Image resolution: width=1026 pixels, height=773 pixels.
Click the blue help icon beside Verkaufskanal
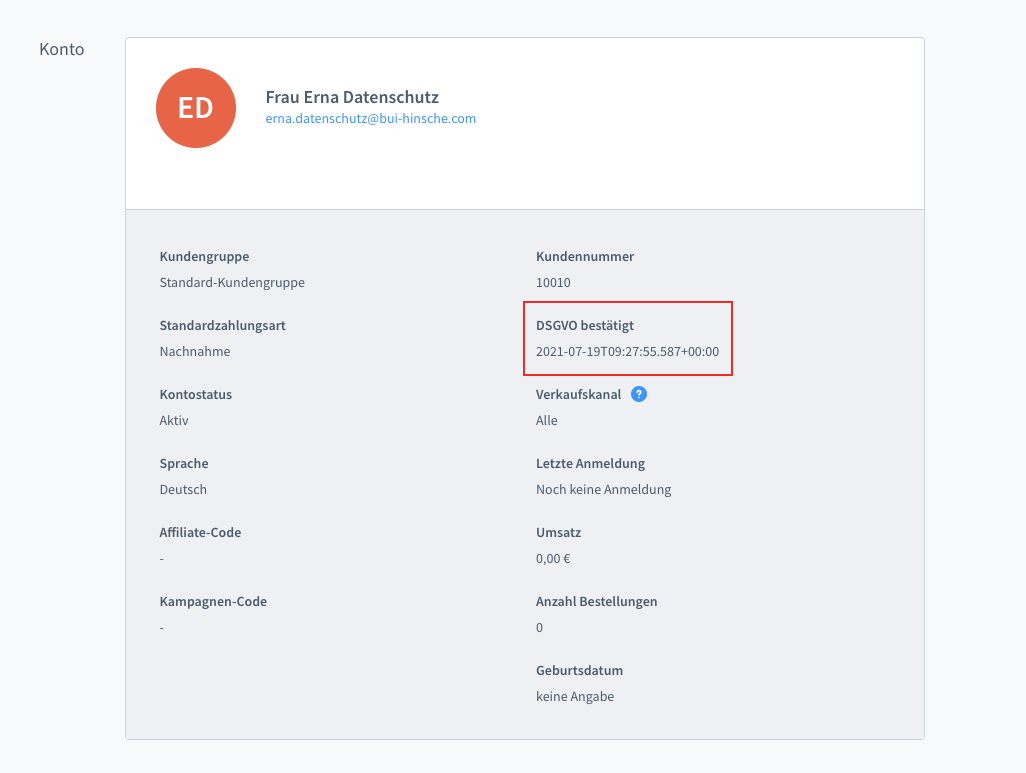tap(639, 394)
